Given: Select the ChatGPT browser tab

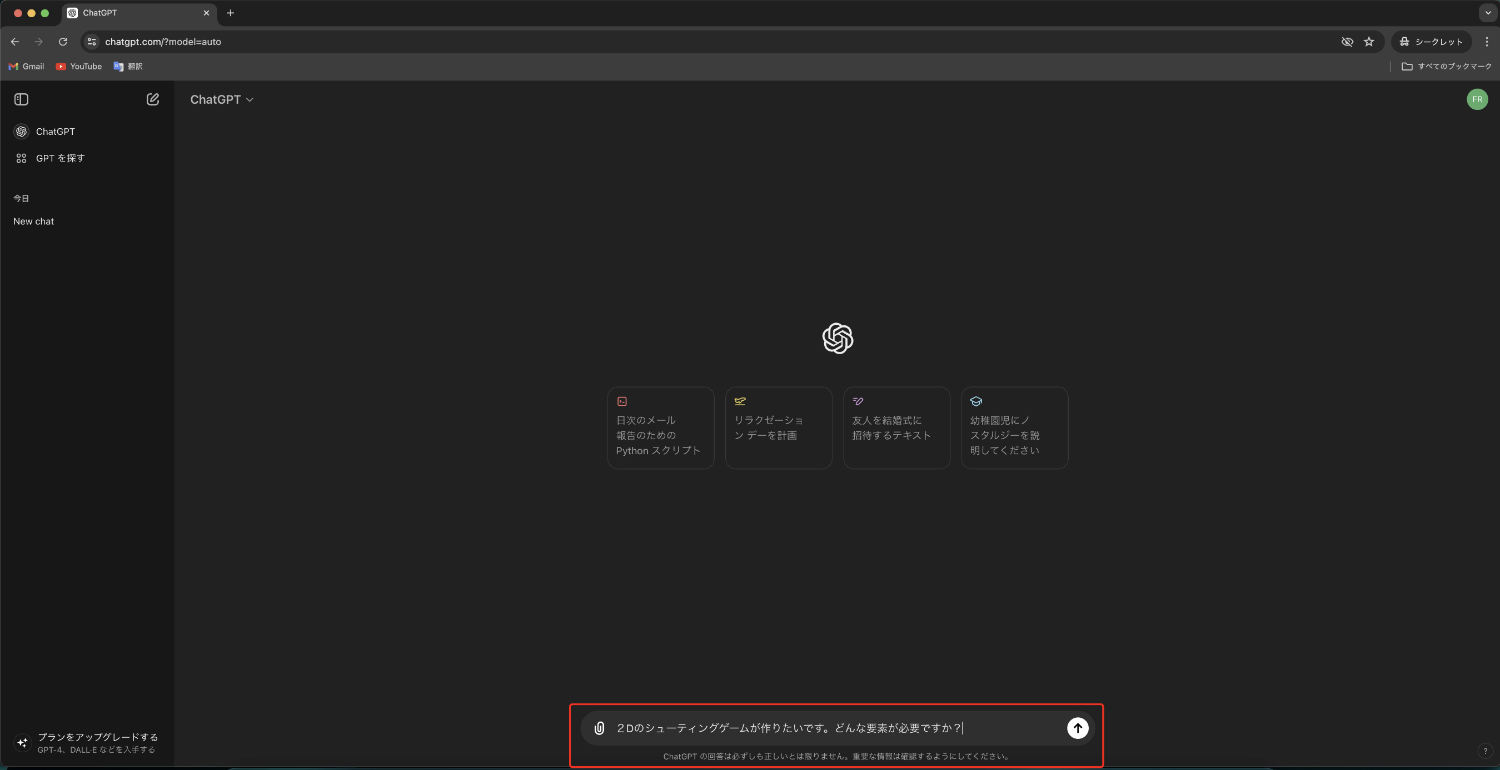Looking at the screenshot, I should coord(137,13).
